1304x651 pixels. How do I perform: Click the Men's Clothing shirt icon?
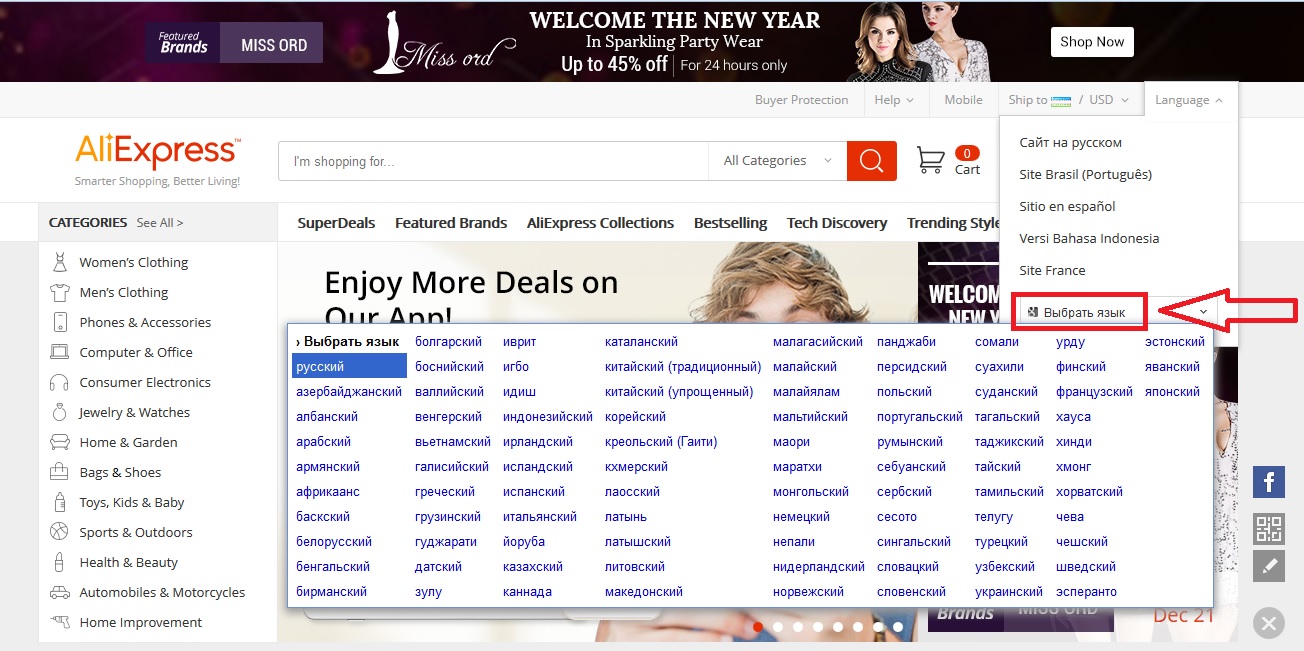(x=60, y=292)
